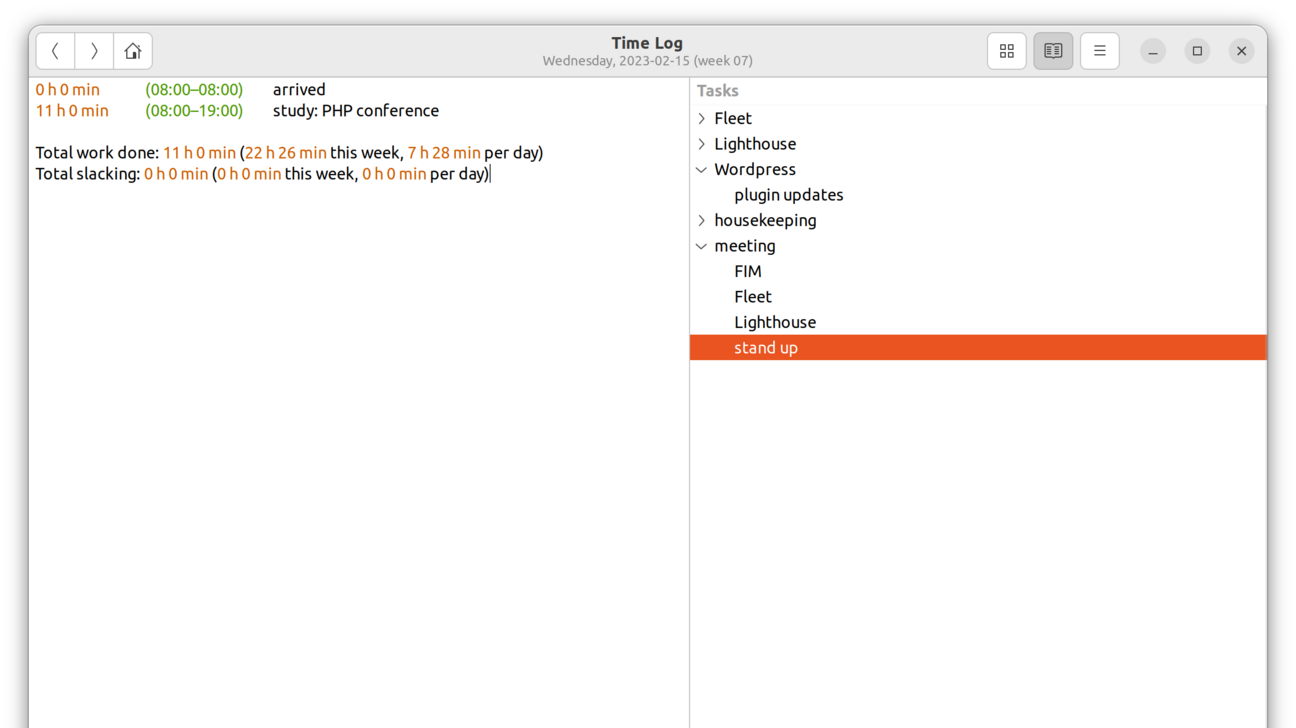This screenshot has width=1296, height=728.
Task: Minimize the Time Log window
Action: [x=1153, y=51]
